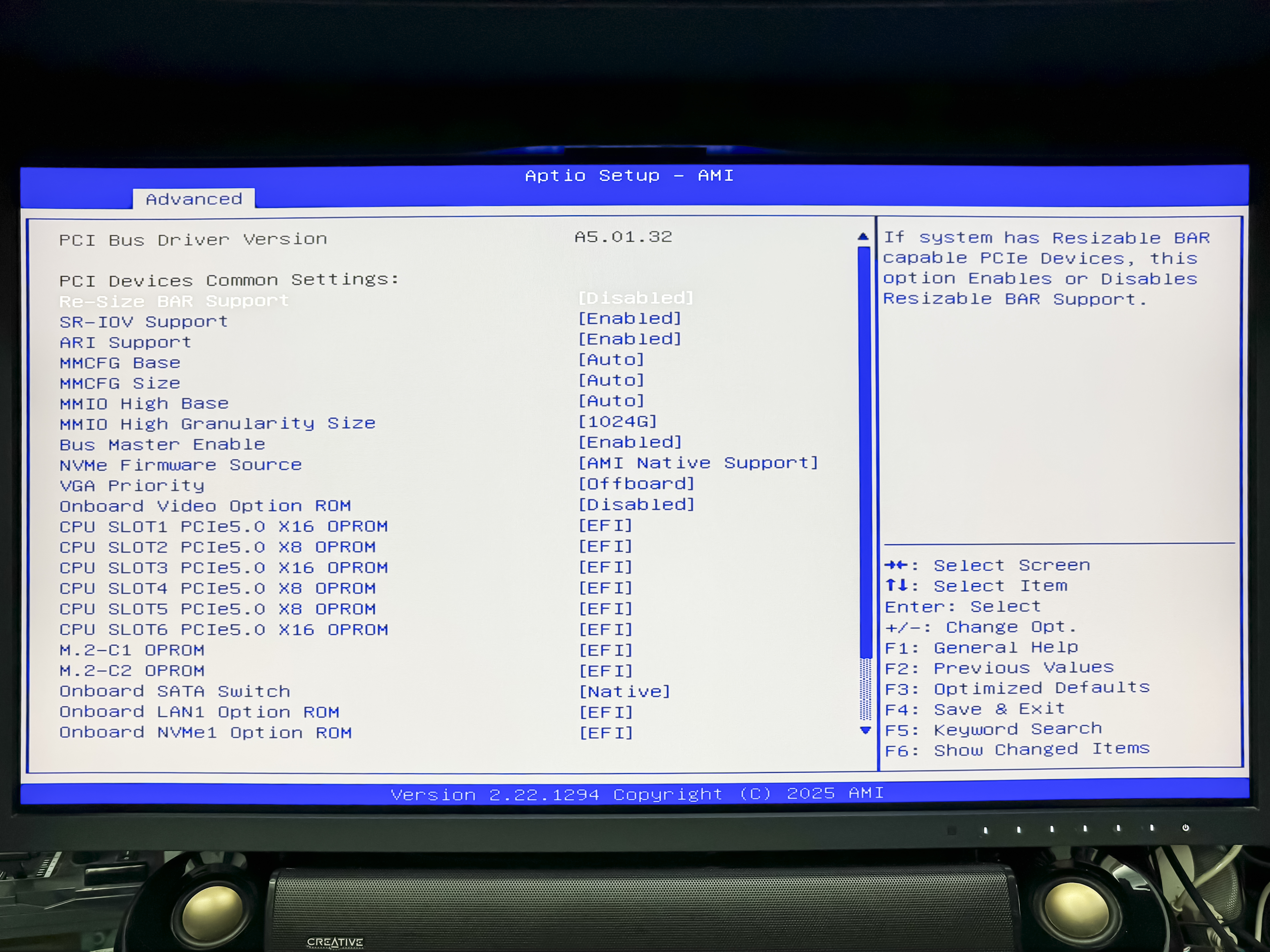This screenshot has width=1270, height=952.
Task: Select CPU SLOT5 PCIe5.0 X8 OPROM
Action: pos(218,609)
